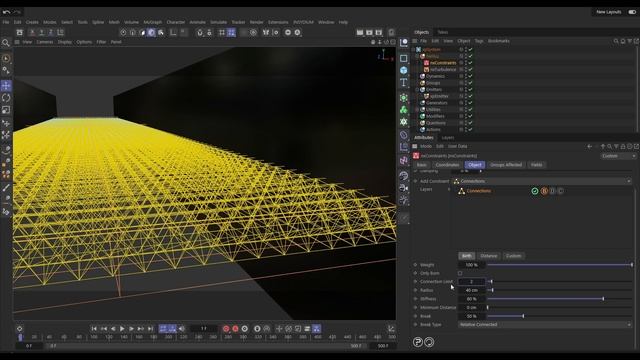
Task: Open the Break Type dropdown
Action: [x=545, y=324]
